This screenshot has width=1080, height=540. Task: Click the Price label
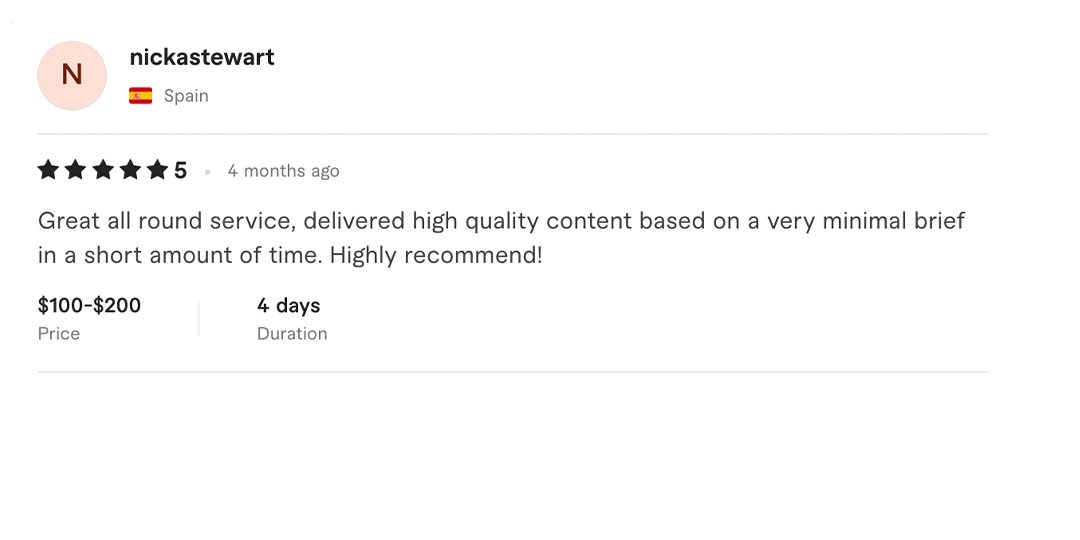click(59, 334)
